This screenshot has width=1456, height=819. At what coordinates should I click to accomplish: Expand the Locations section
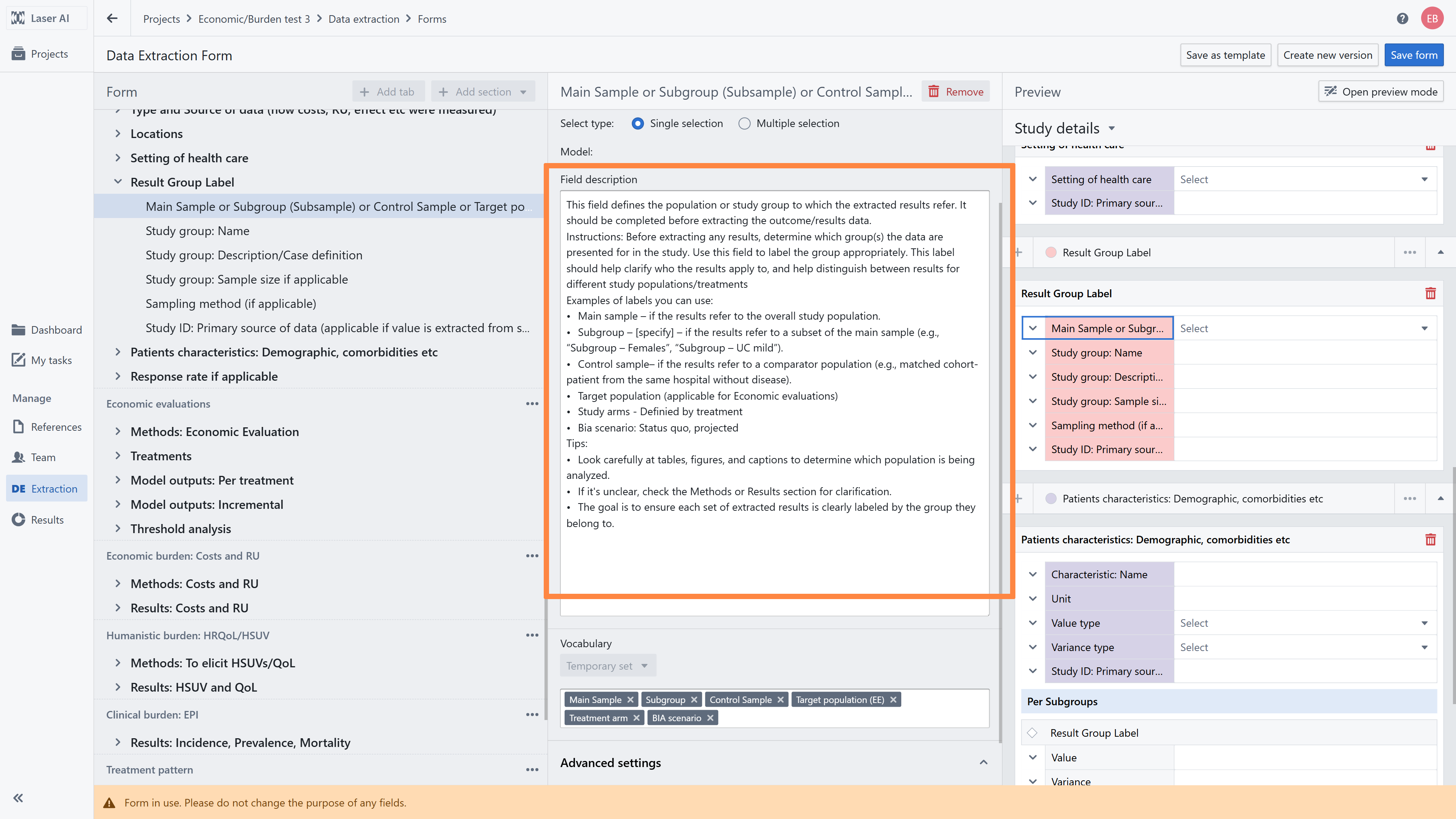click(x=118, y=133)
